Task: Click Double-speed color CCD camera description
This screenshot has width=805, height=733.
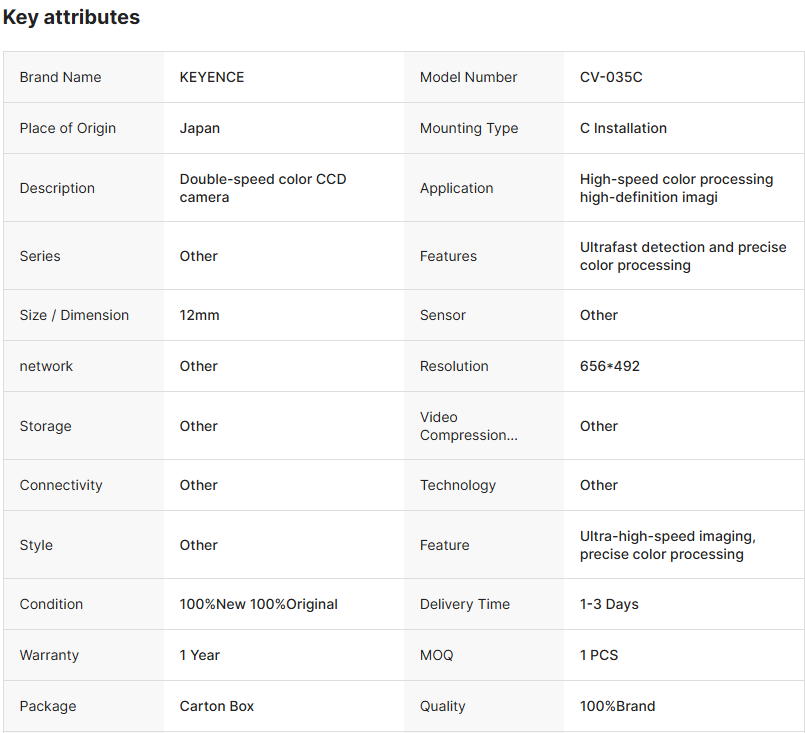Action: pyautogui.click(x=263, y=188)
